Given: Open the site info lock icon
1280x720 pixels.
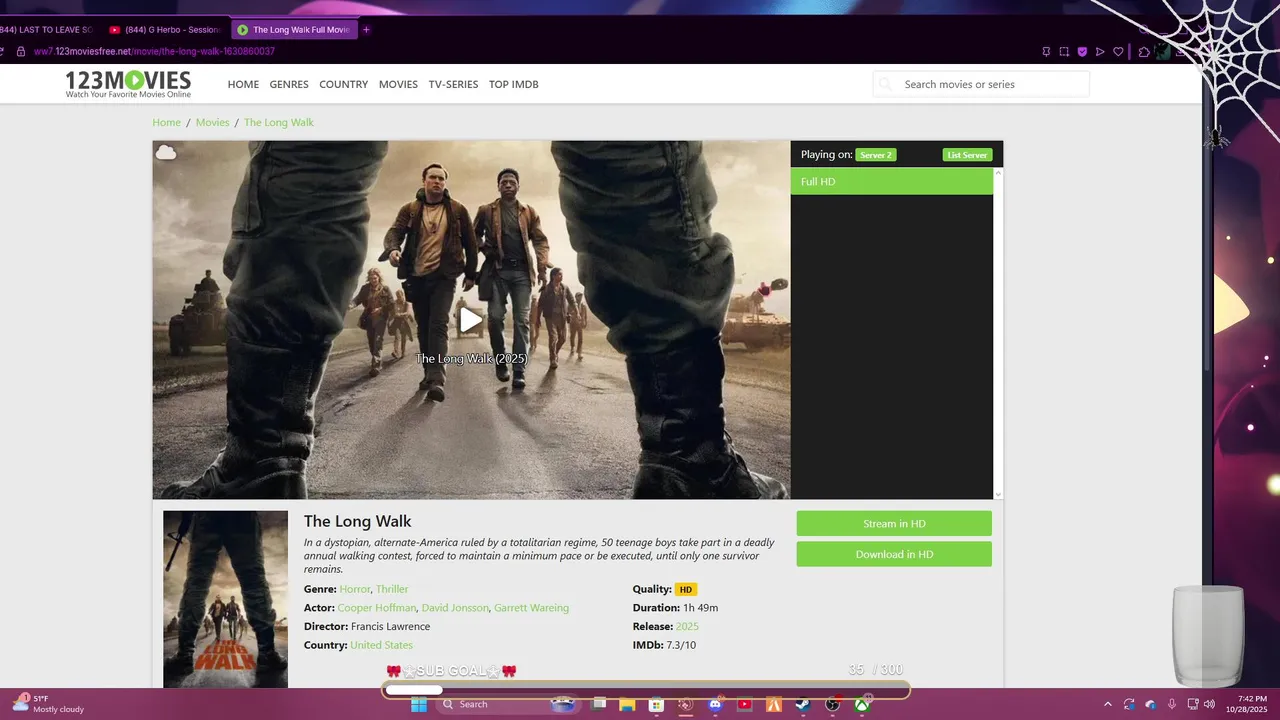Looking at the screenshot, I should point(20,51).
